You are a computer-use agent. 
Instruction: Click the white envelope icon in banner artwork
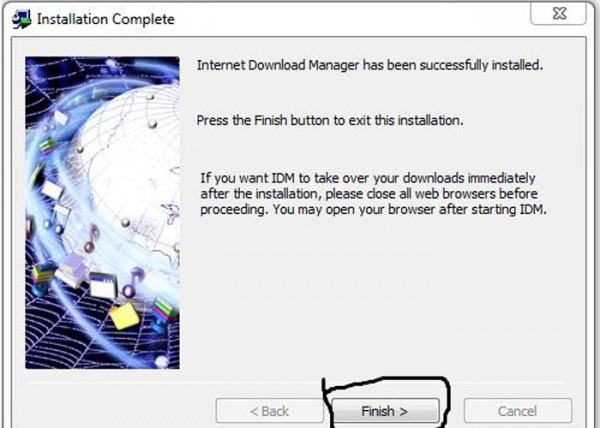52,189
